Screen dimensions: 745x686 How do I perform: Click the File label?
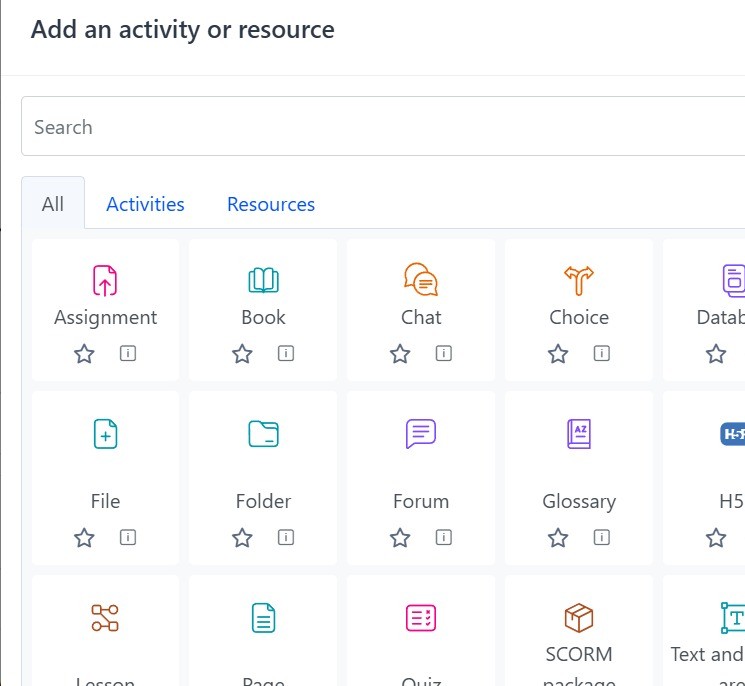point(105,501)
